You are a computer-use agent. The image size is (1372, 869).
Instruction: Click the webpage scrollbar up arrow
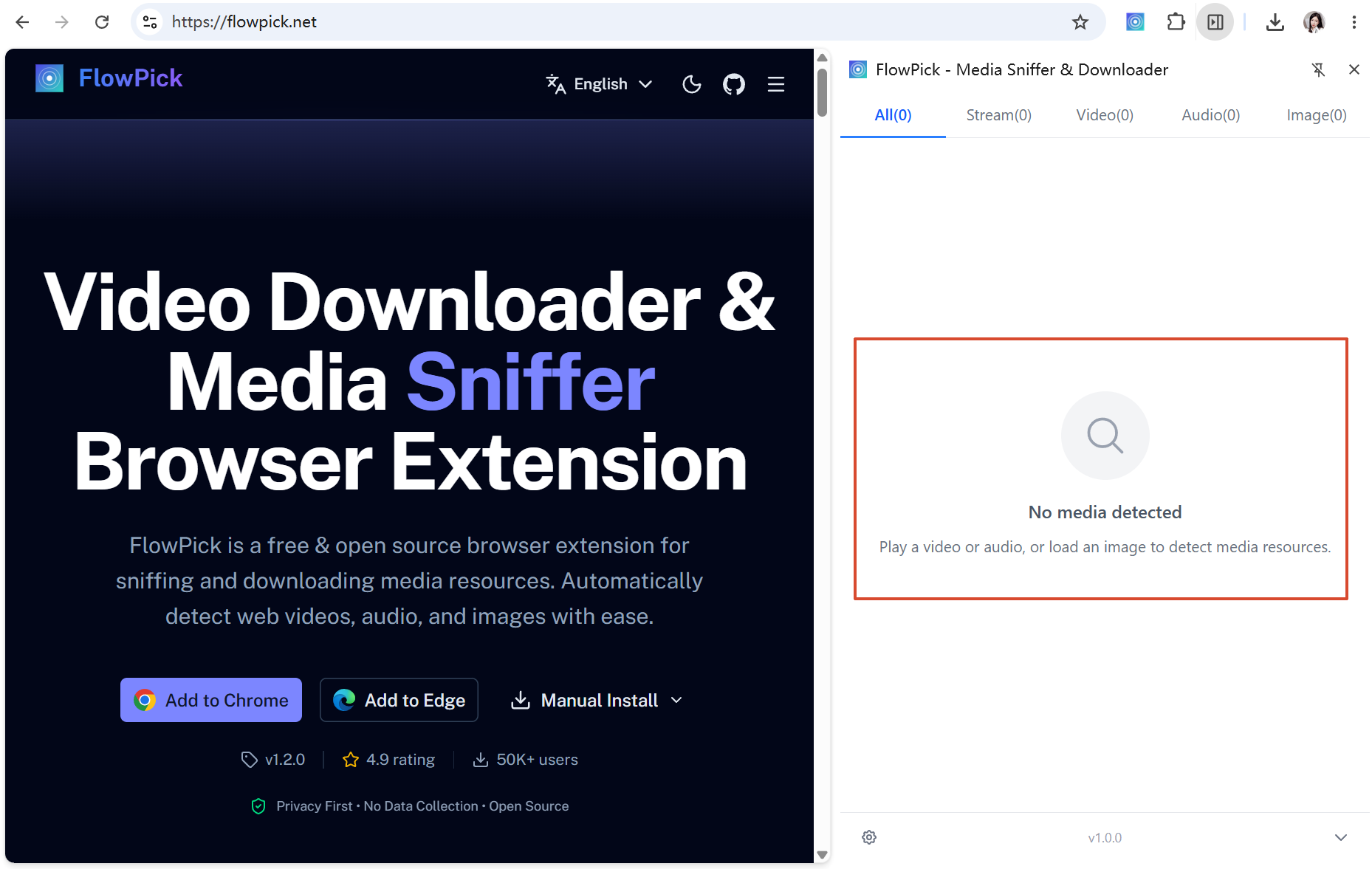[822, 58]
